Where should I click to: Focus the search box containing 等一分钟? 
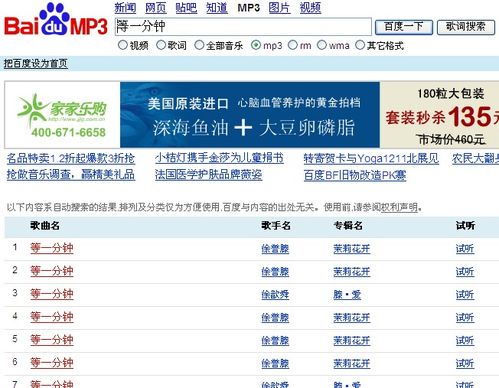(243, 27)
